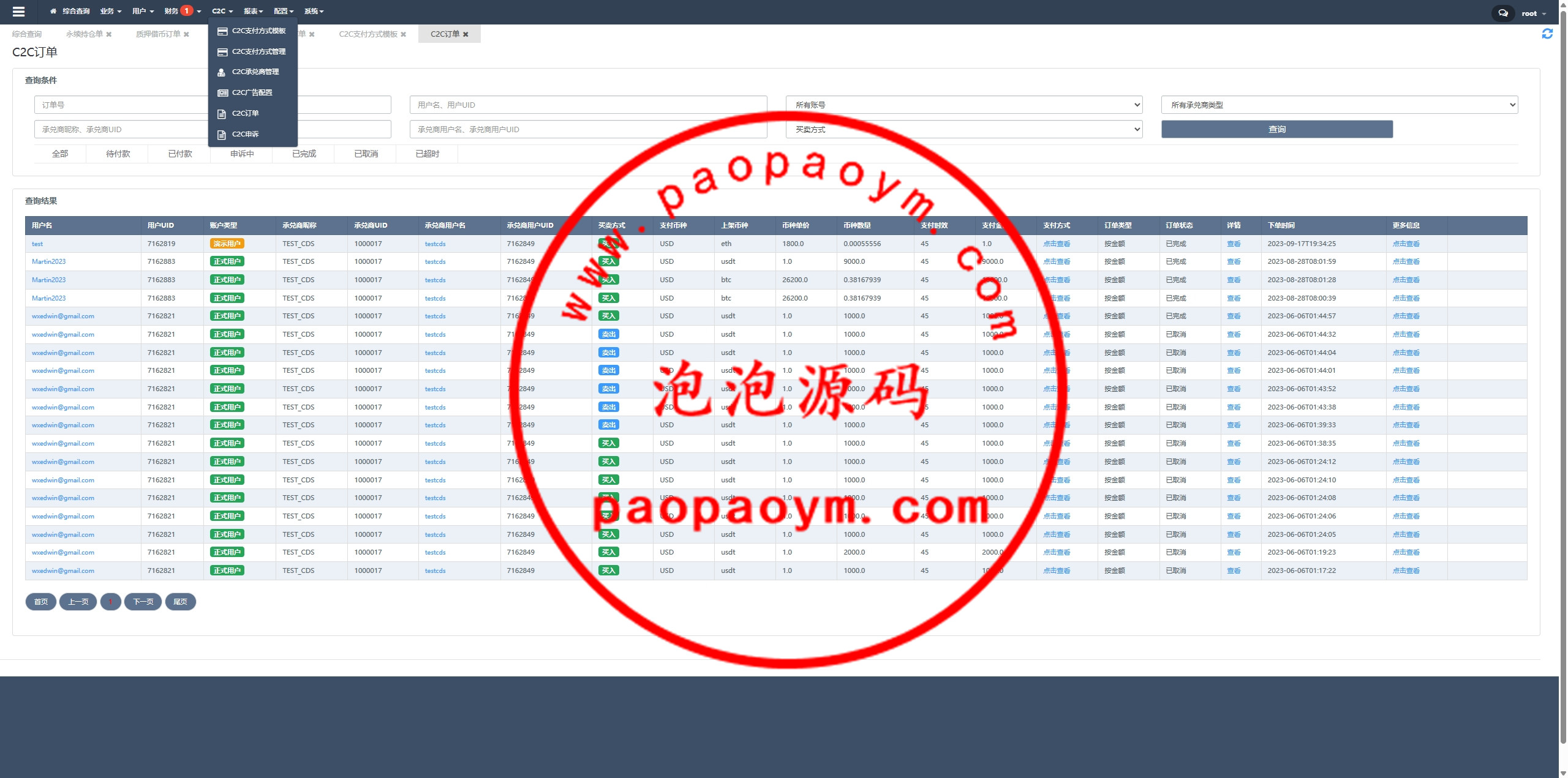This screenshot has height=778, width=1568.
Task: Expand the 所有账号 dropdown
Action: coord(963,105)
